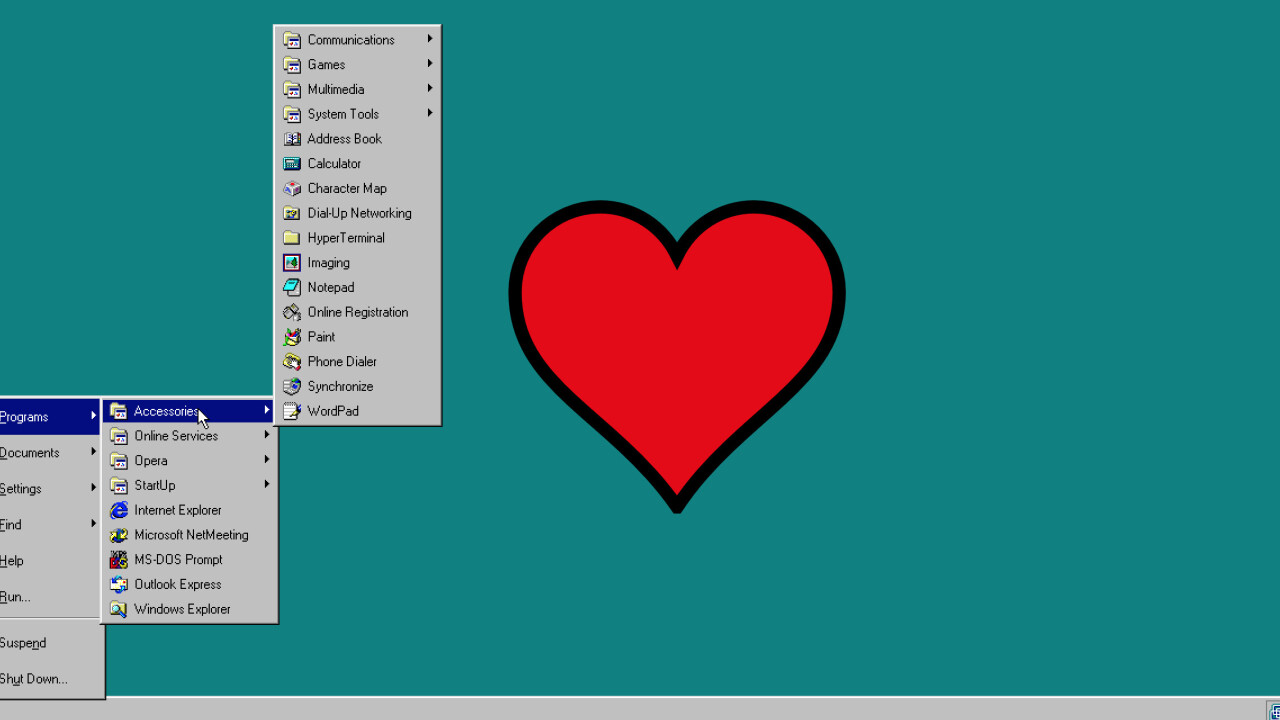Expand the Opera folder submenu arrow
Image resolution: width=1280 pixels, height=720 pixels.
(267, 460)
